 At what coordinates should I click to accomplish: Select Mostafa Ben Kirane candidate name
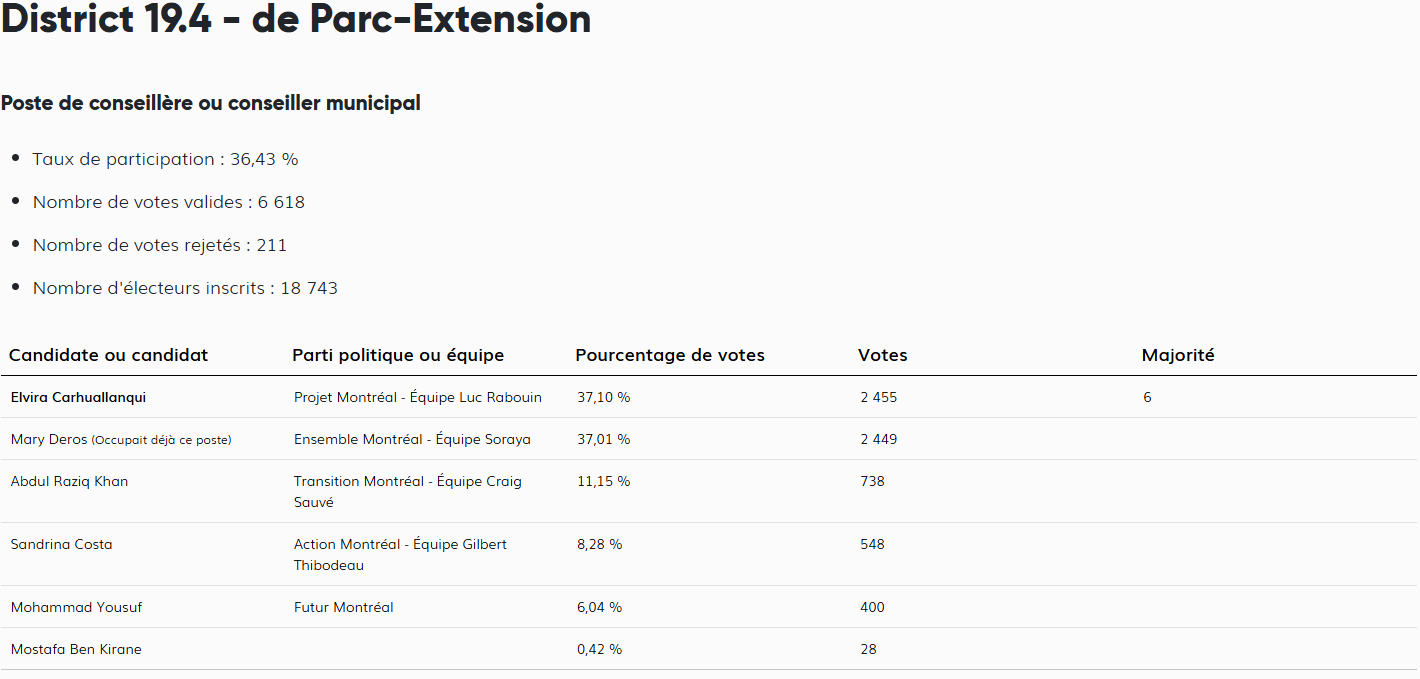coord(76,649)
